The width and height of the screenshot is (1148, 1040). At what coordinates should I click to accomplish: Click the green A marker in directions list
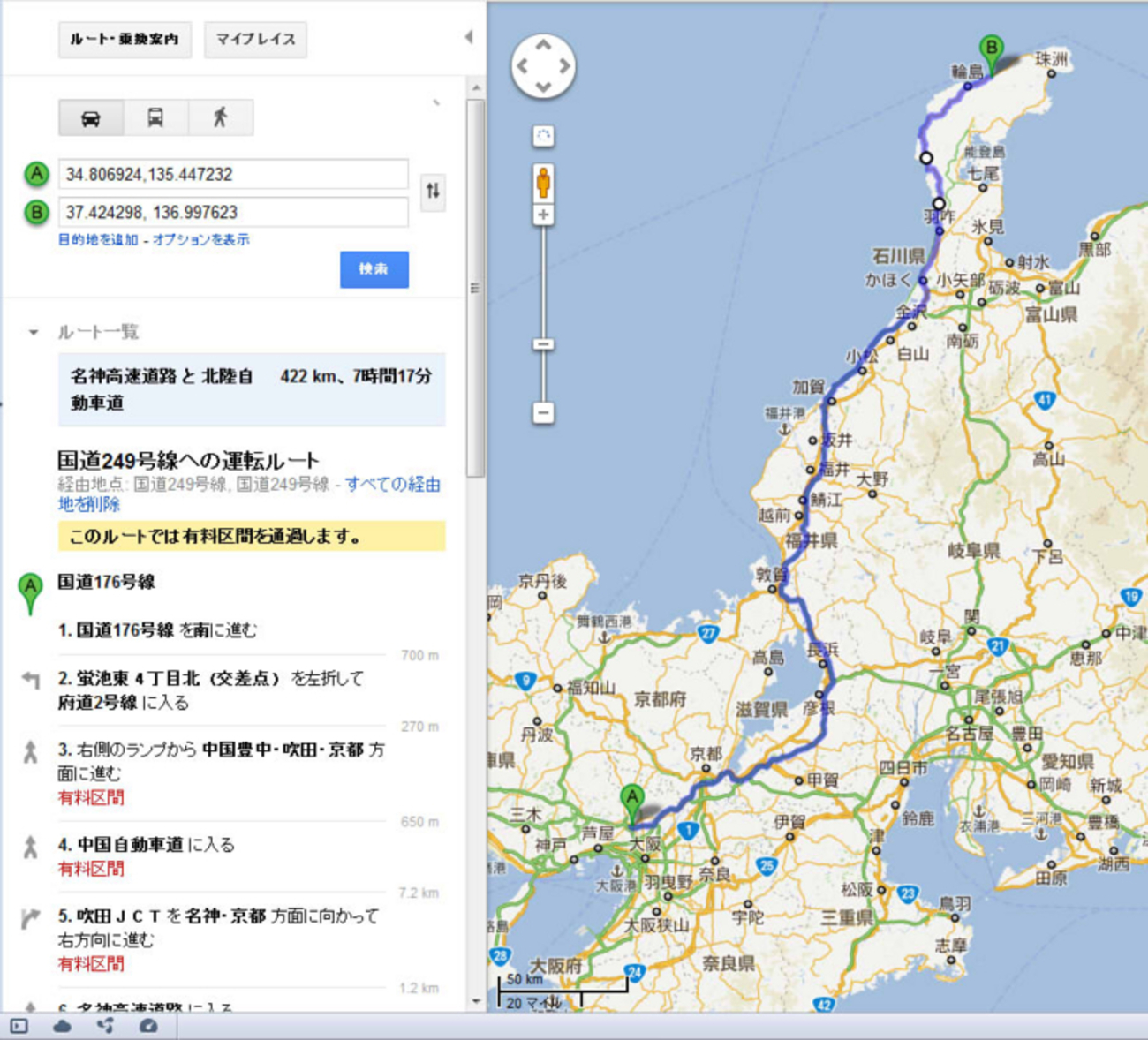point(31,592)
